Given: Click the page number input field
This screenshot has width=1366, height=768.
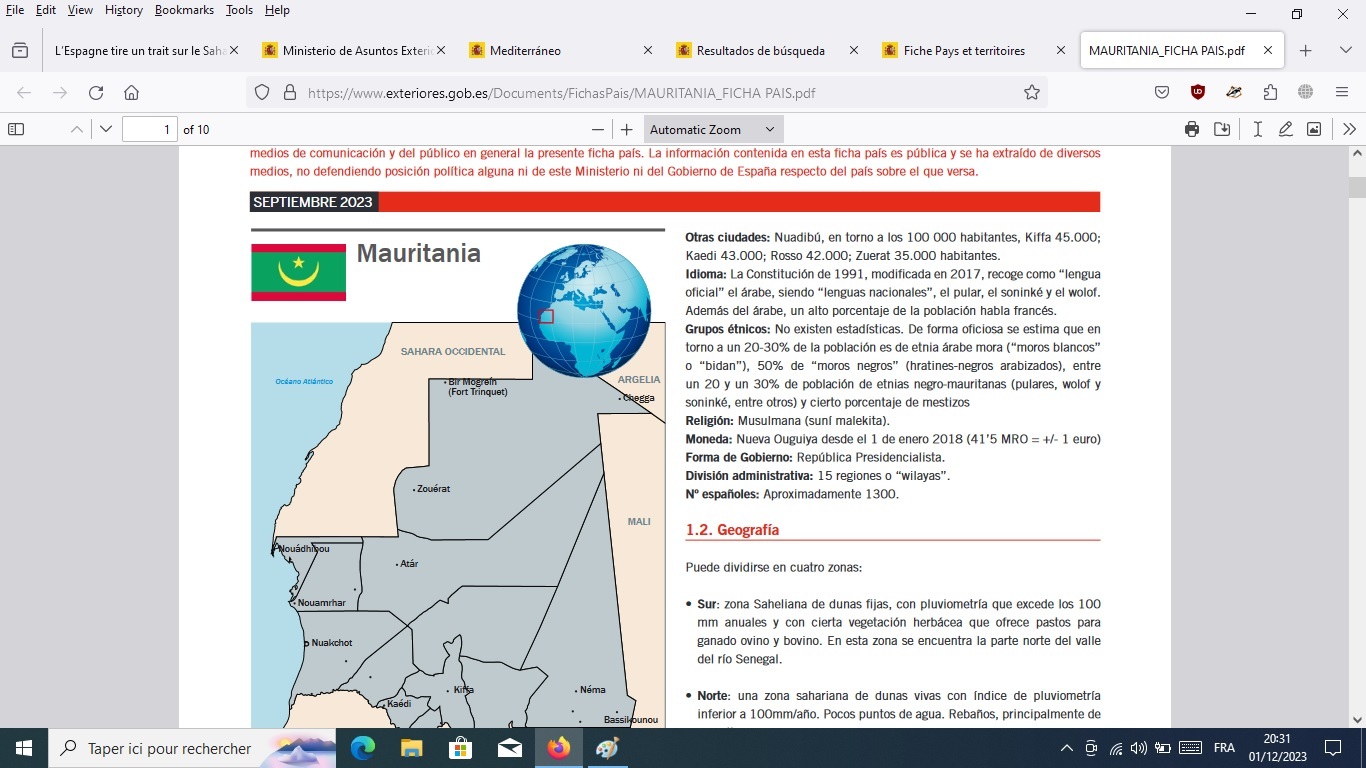Looking at the screenshot, I should pyautogui.click(x=150, y=129).
